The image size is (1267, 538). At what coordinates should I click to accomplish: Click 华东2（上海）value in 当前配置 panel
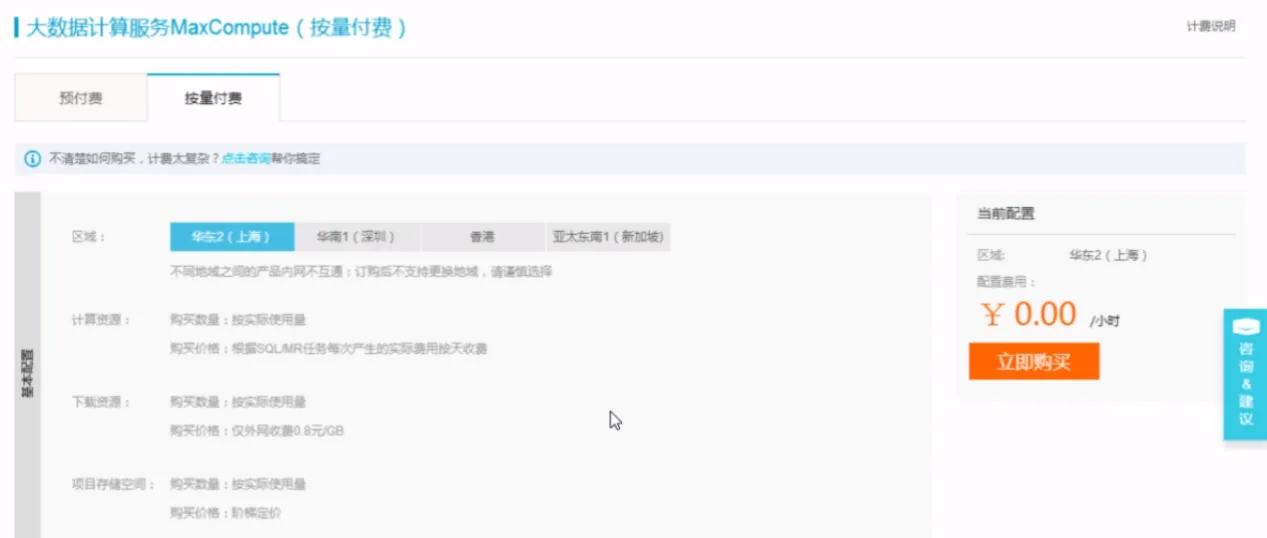pos(1108,255)
